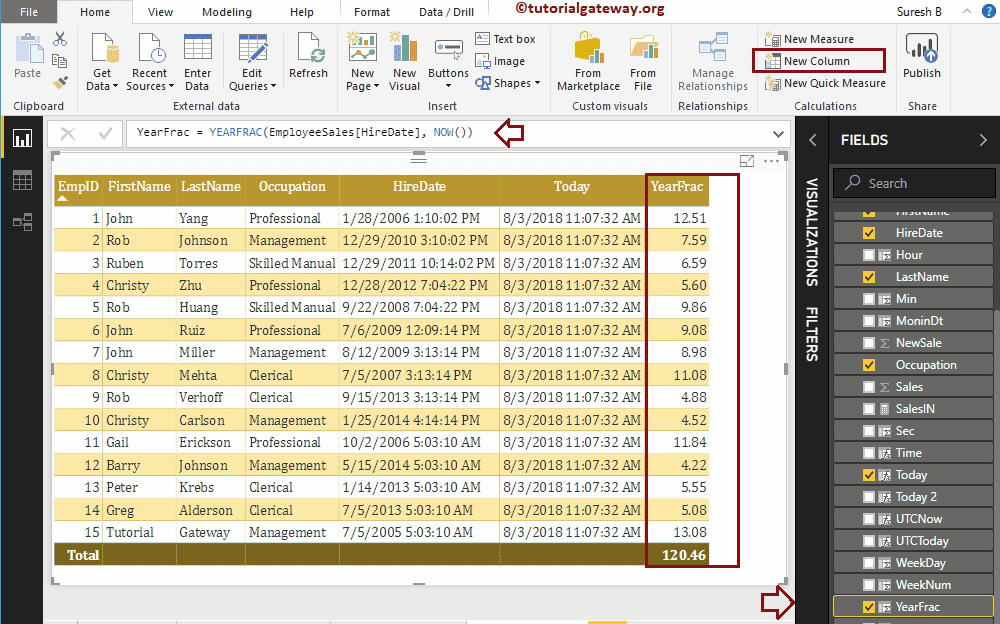Enable the Sales field checkbox
The height and width of the screenshot is (624, 1000).
coord(868,387)
